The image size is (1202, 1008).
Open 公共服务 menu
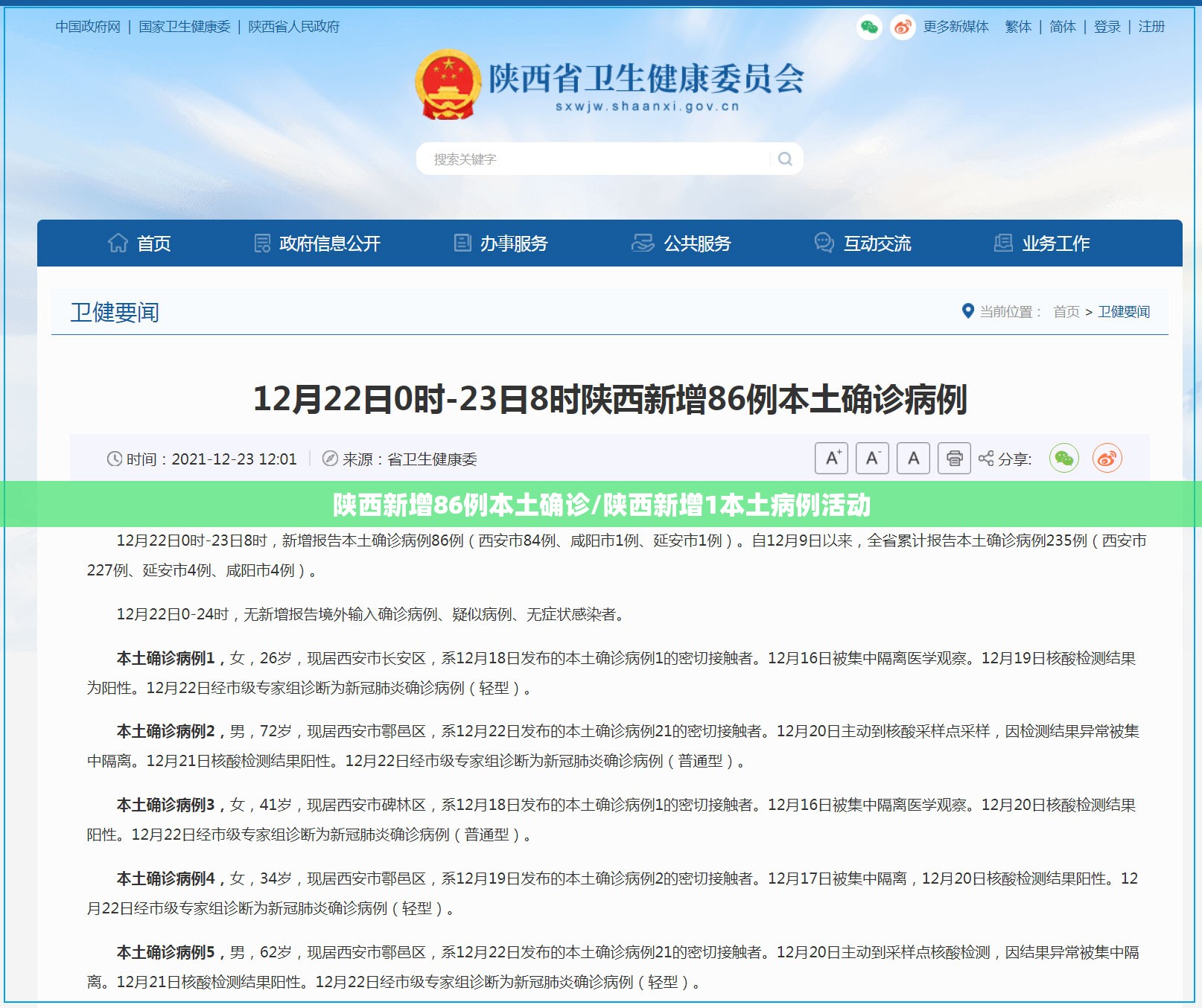tap(698, 243)
